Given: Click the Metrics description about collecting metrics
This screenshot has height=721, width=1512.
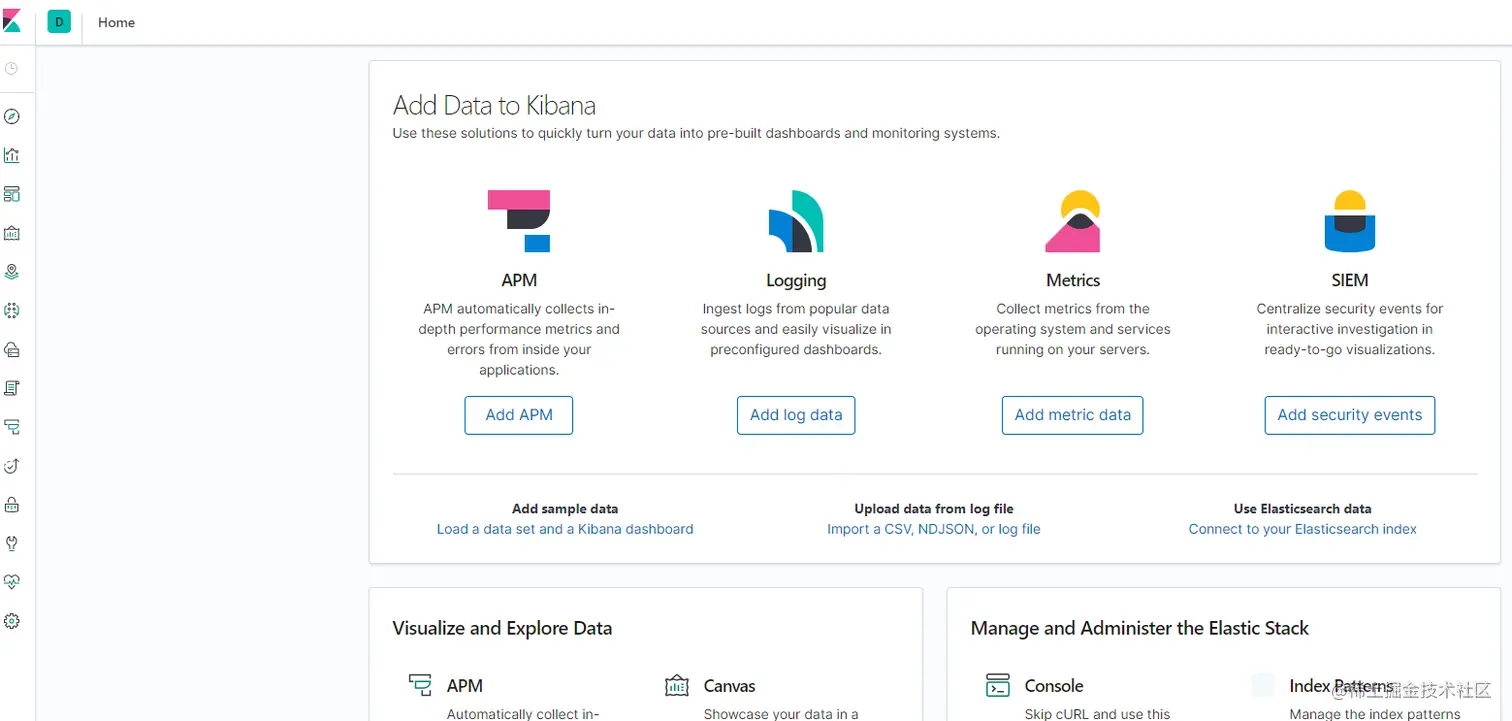Looking at the screenshot, I should [1073, 329].
